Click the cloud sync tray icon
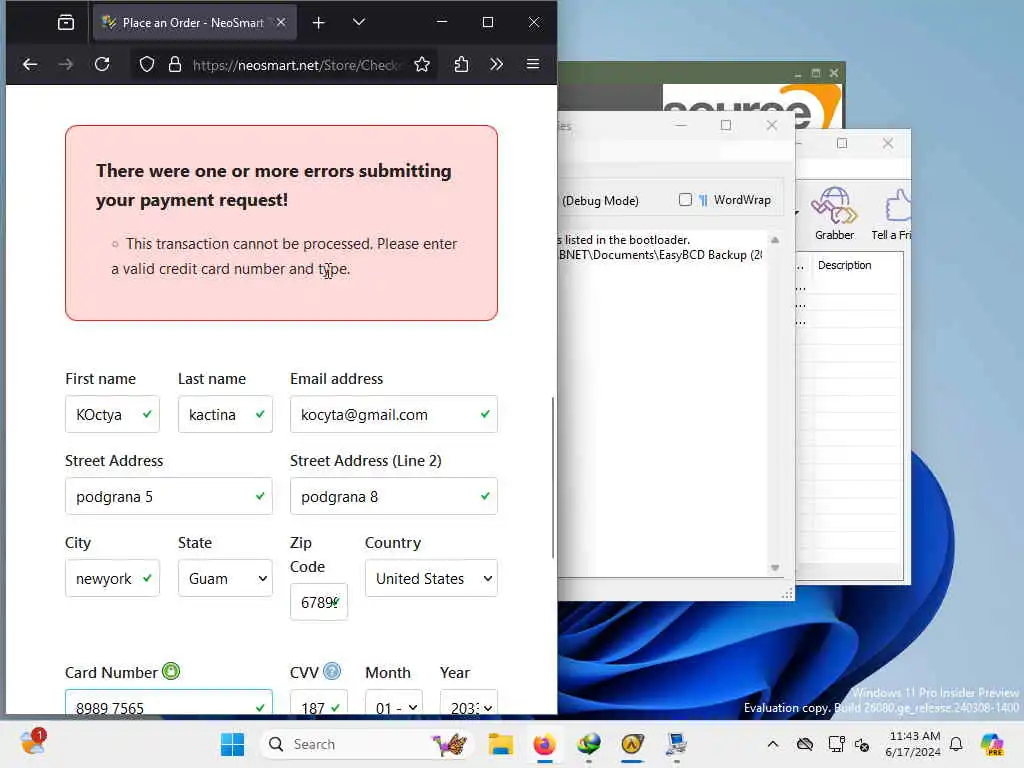Screen dimensions: 1024x768 (x=805, y=744)
